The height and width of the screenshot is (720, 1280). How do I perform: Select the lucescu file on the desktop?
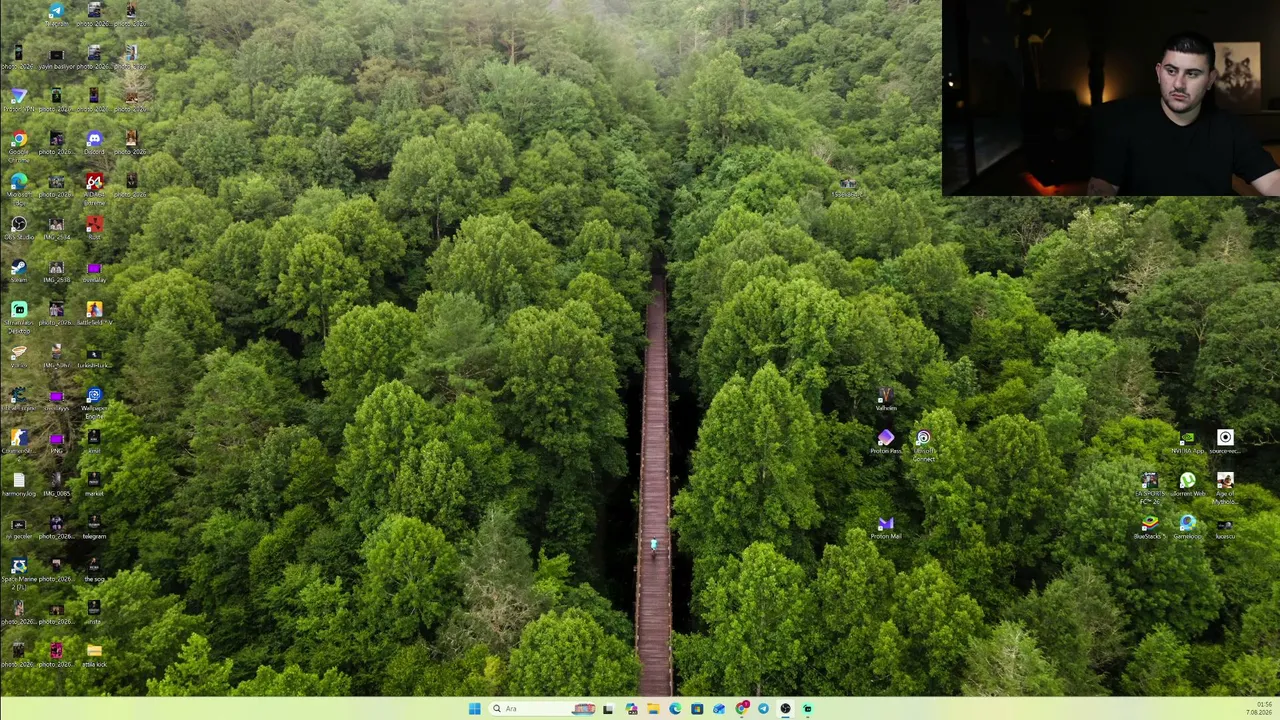(x=1225, y=528)
